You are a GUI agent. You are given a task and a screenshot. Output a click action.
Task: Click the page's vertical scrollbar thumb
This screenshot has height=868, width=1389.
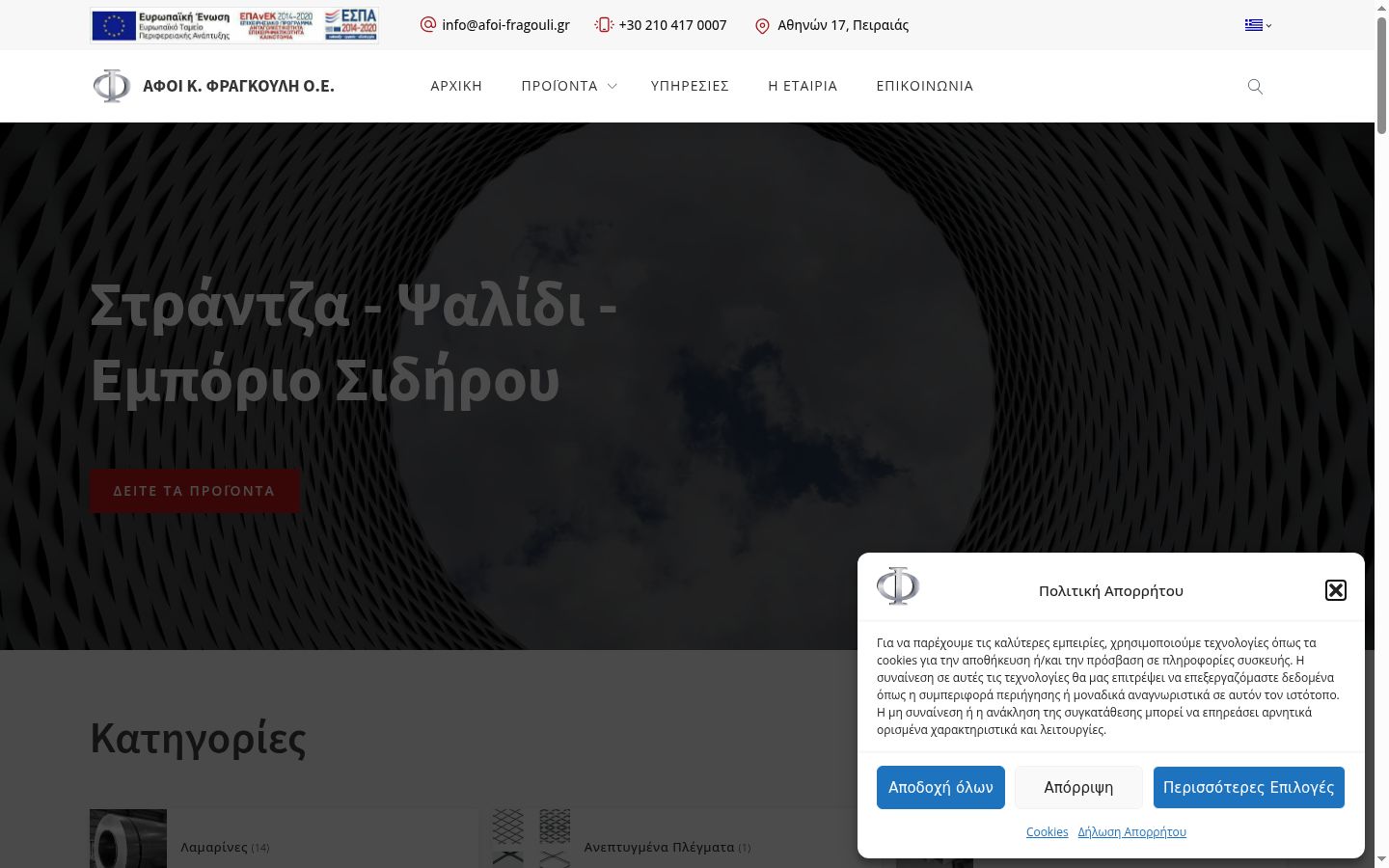pos(1381,75)
